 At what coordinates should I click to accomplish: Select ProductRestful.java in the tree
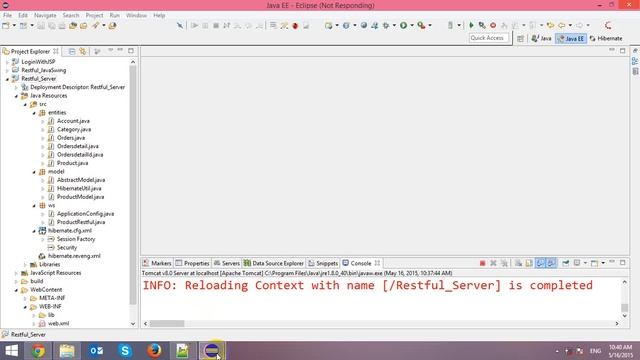coord(80,222)
